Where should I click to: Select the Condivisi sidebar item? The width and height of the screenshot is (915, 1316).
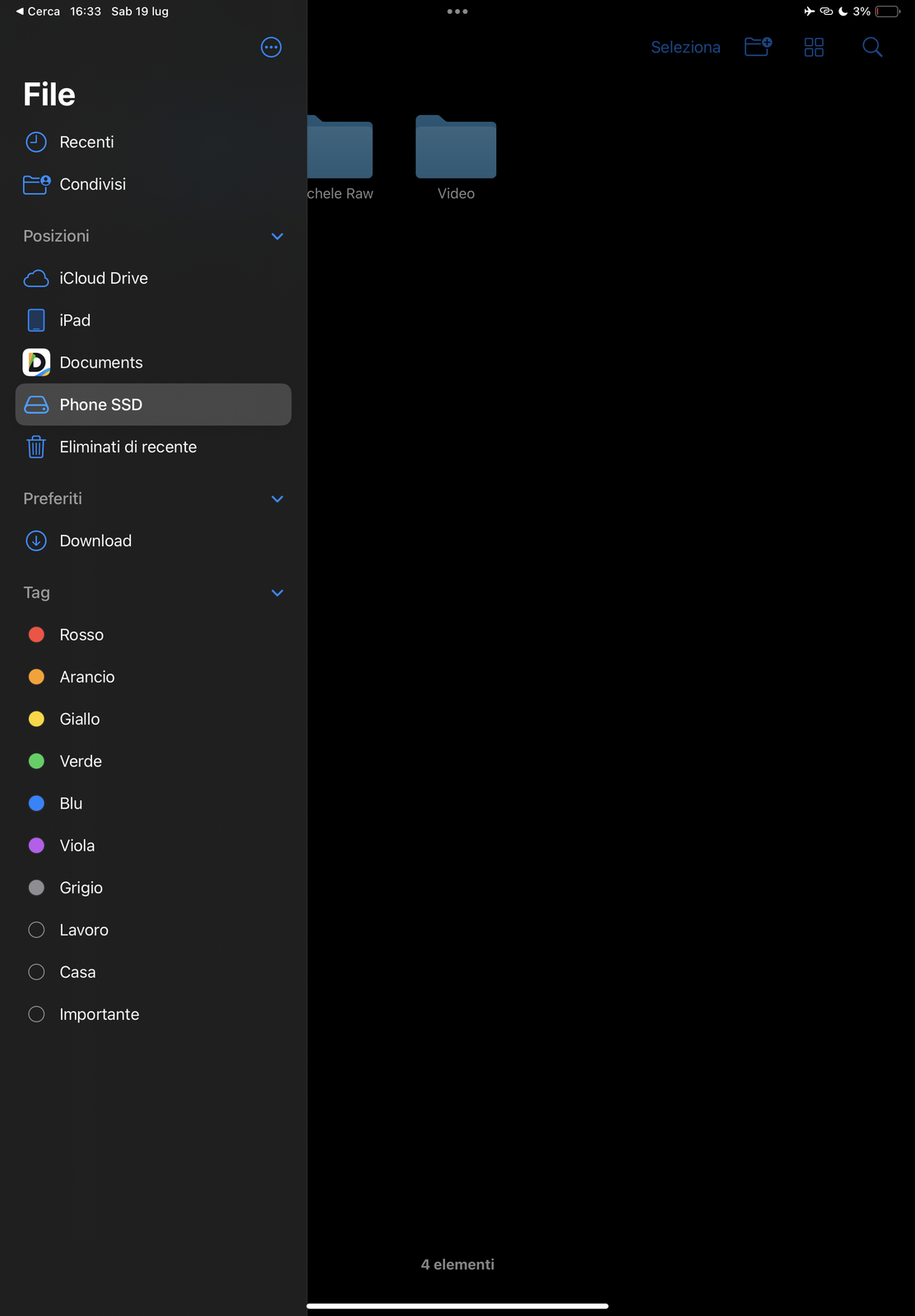click(153, 184)
